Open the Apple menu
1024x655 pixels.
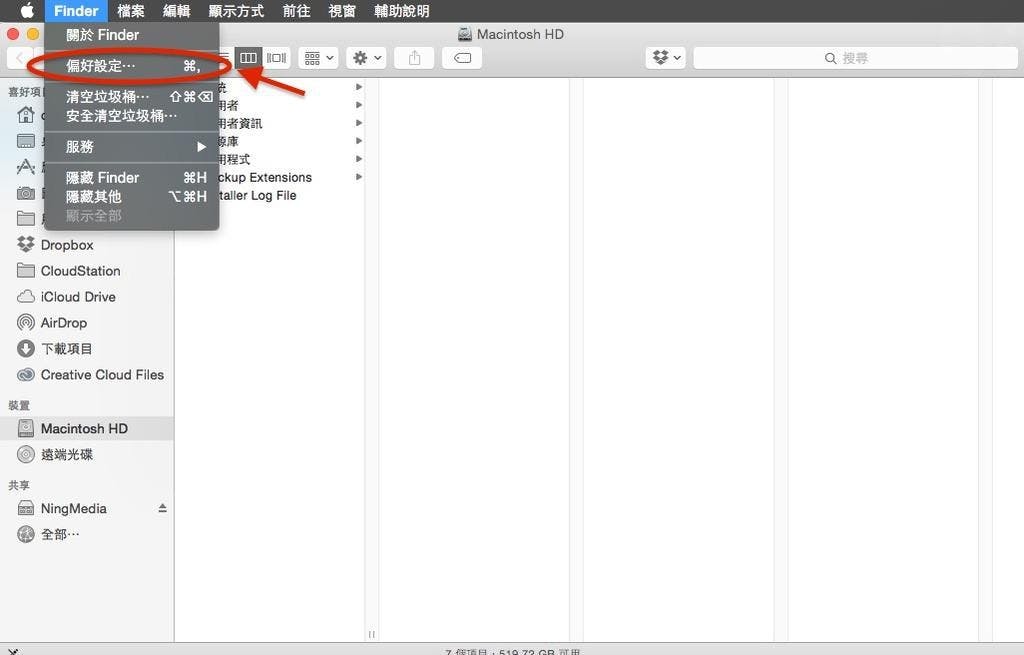pyautogui.click(x=27, y=10)
